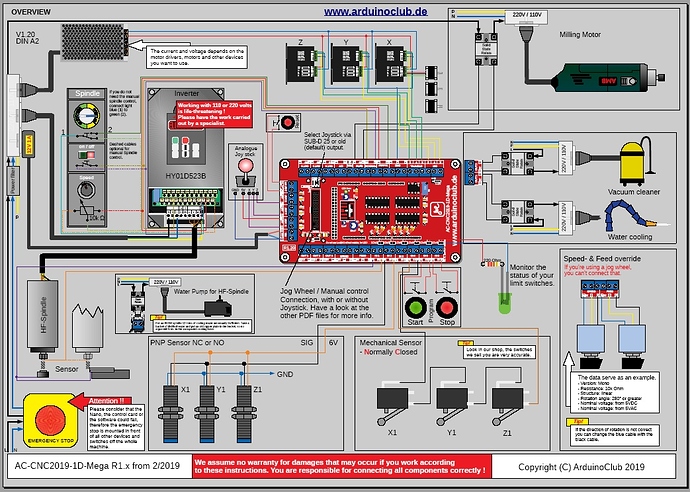Click the 'Speed- & Feed override' heading
690x492 pixels.
coord(602,259)
